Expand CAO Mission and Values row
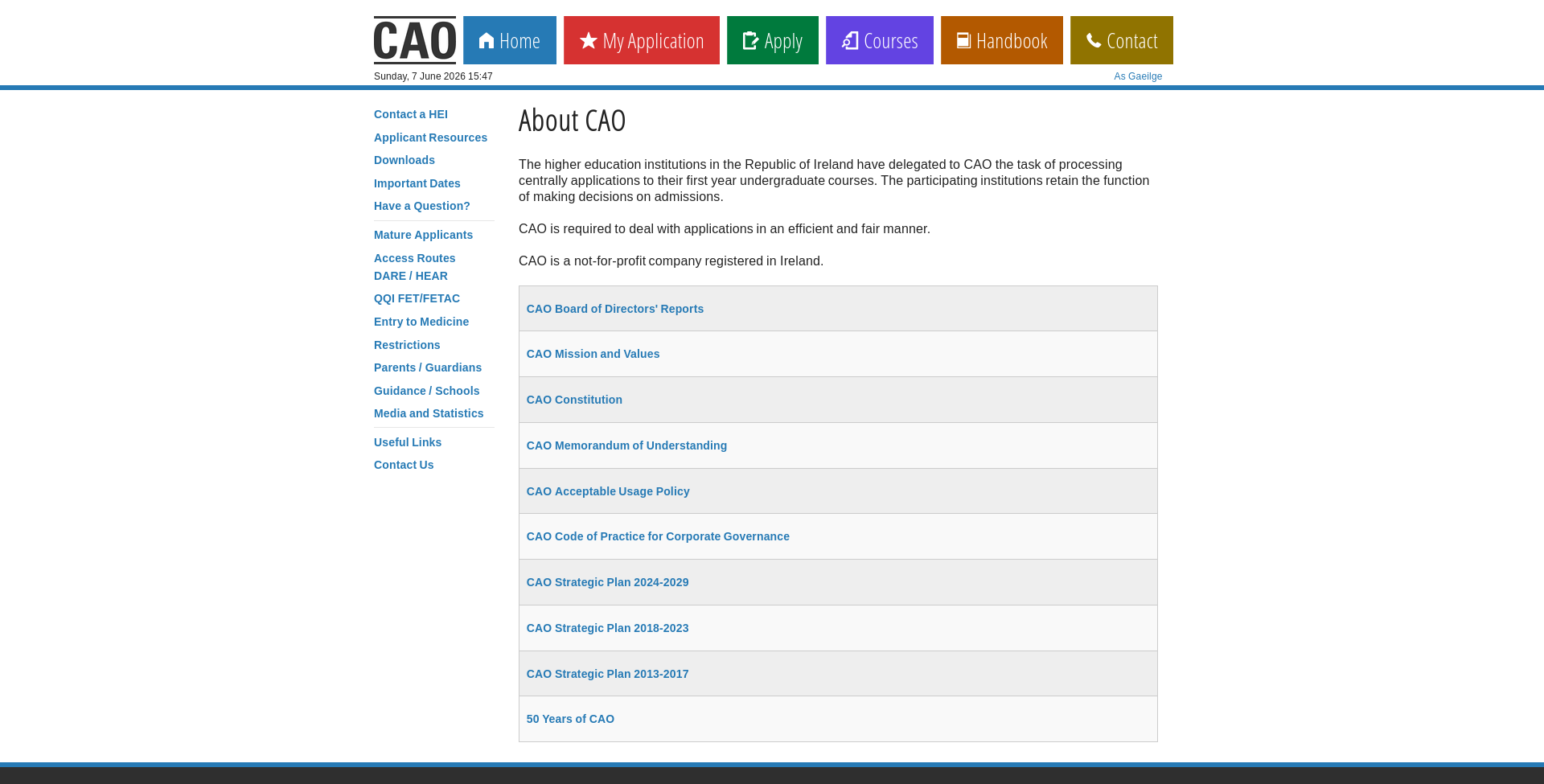 (838, 354)
